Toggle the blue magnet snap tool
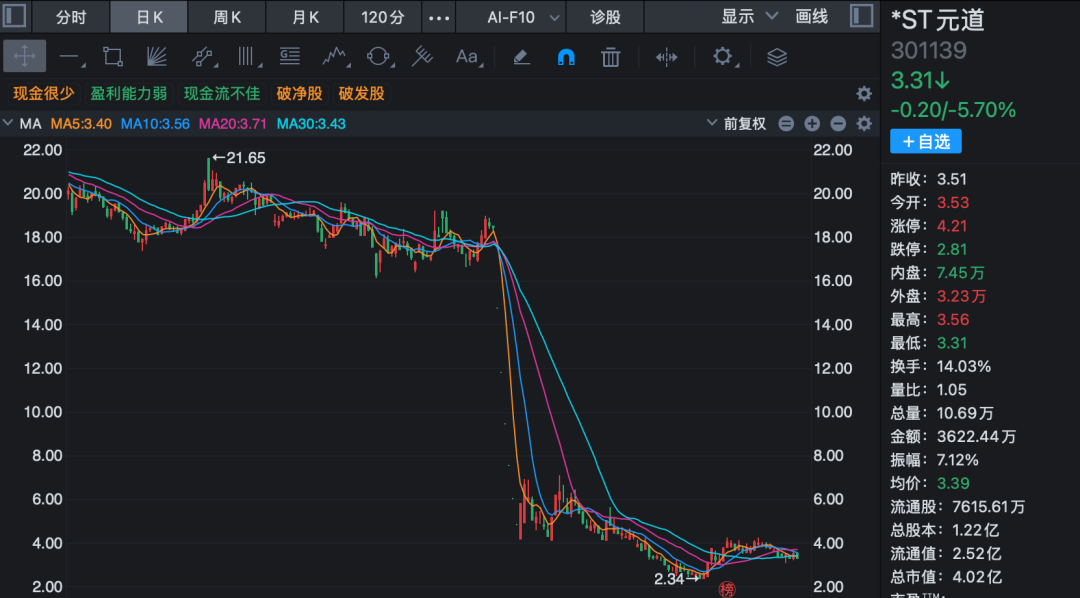Viewport: 1080px width, 598px height. (566, 56)
